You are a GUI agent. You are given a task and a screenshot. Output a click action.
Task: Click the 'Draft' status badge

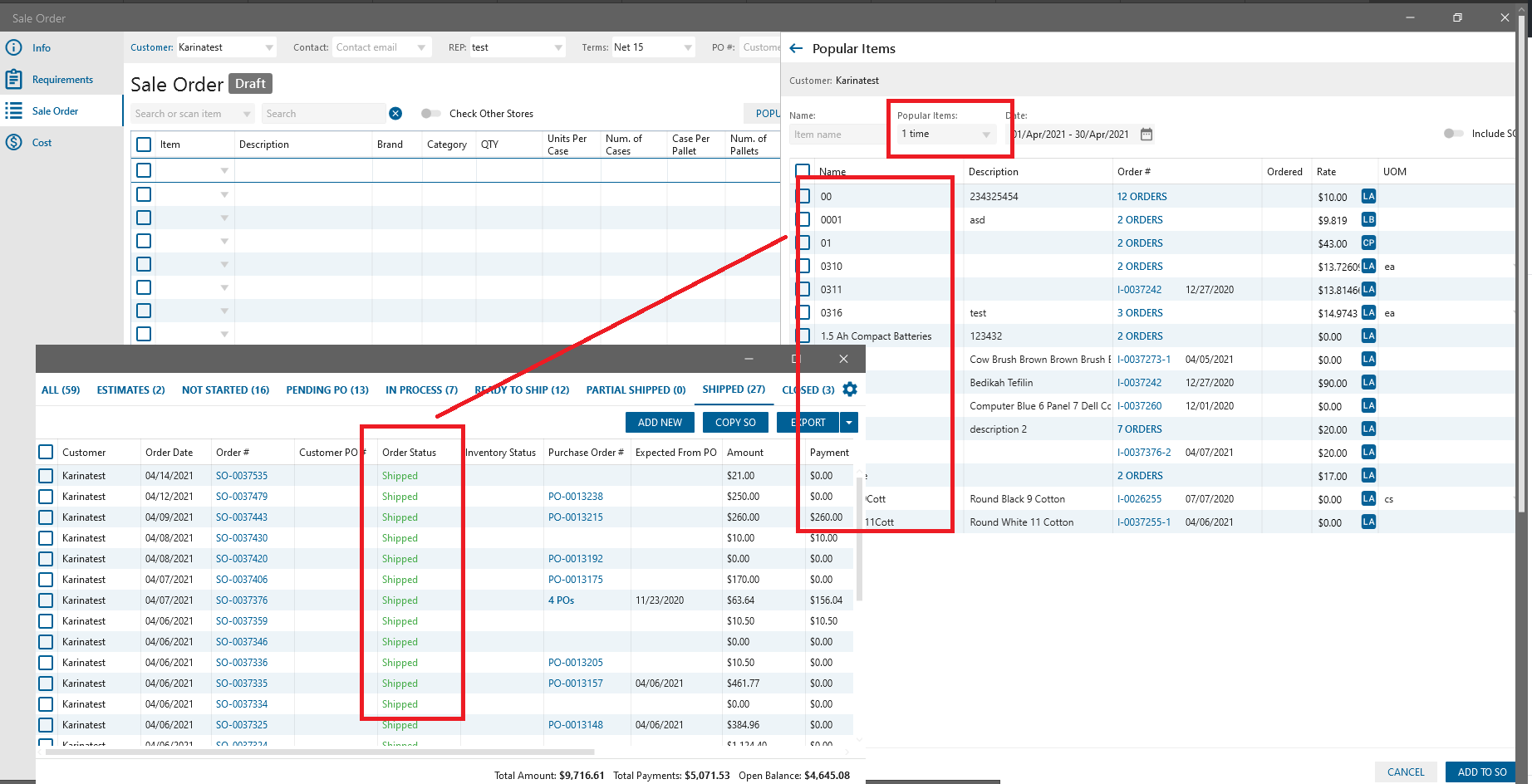point(250,84)
